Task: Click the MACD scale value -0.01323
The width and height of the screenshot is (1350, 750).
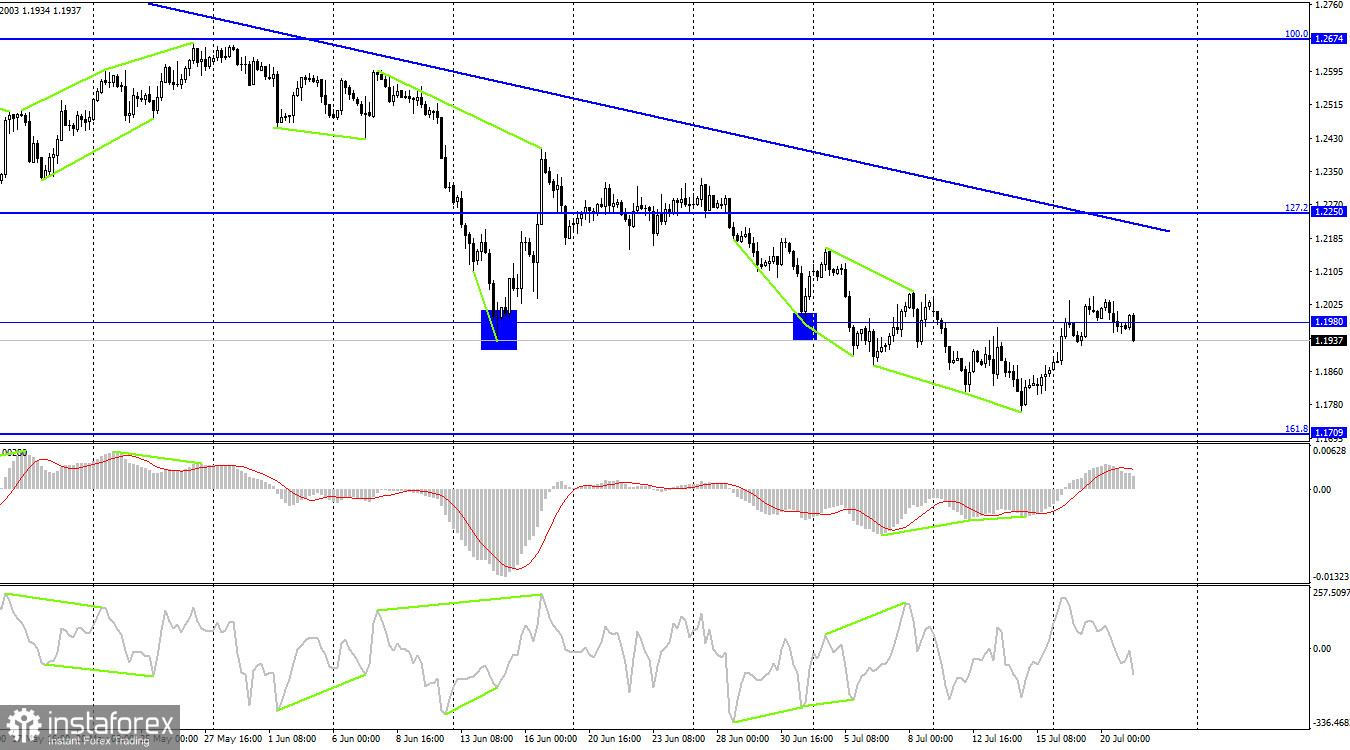Action: click(x=1331, y=576)
